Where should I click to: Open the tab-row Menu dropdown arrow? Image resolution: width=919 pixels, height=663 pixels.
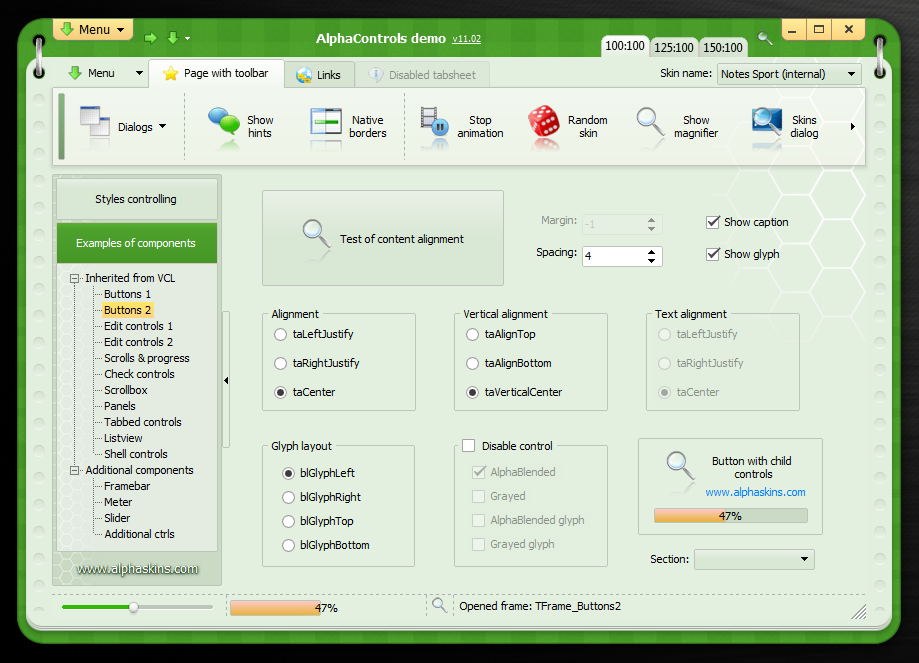coord(139,73)
